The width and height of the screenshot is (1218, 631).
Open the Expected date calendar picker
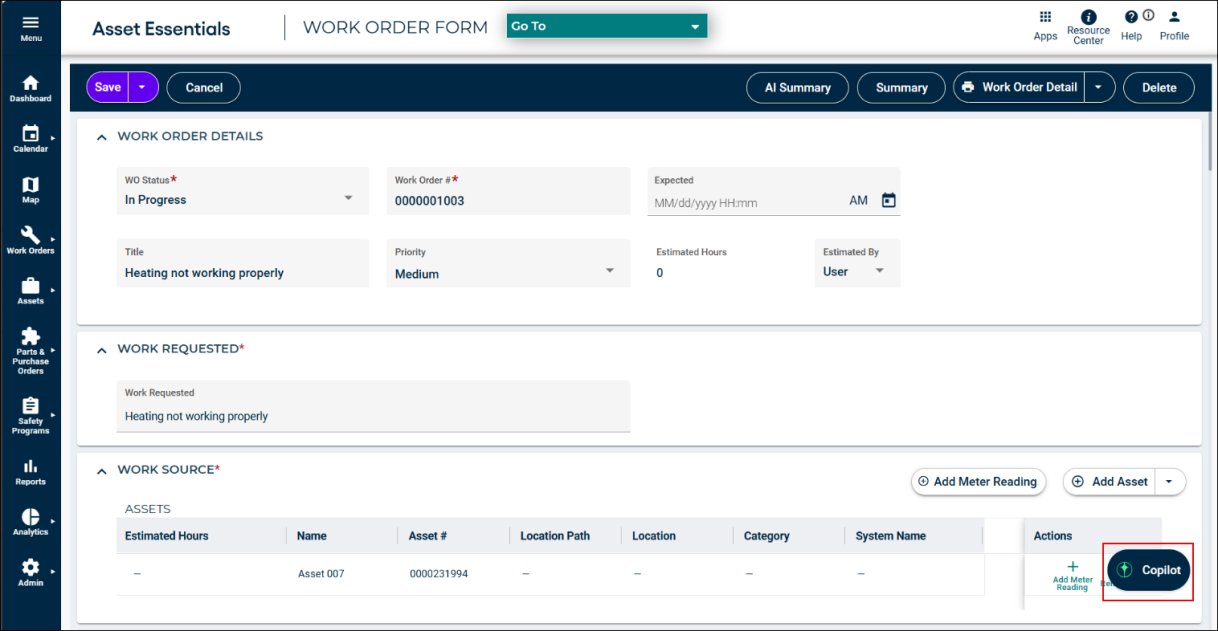[888, 200]
